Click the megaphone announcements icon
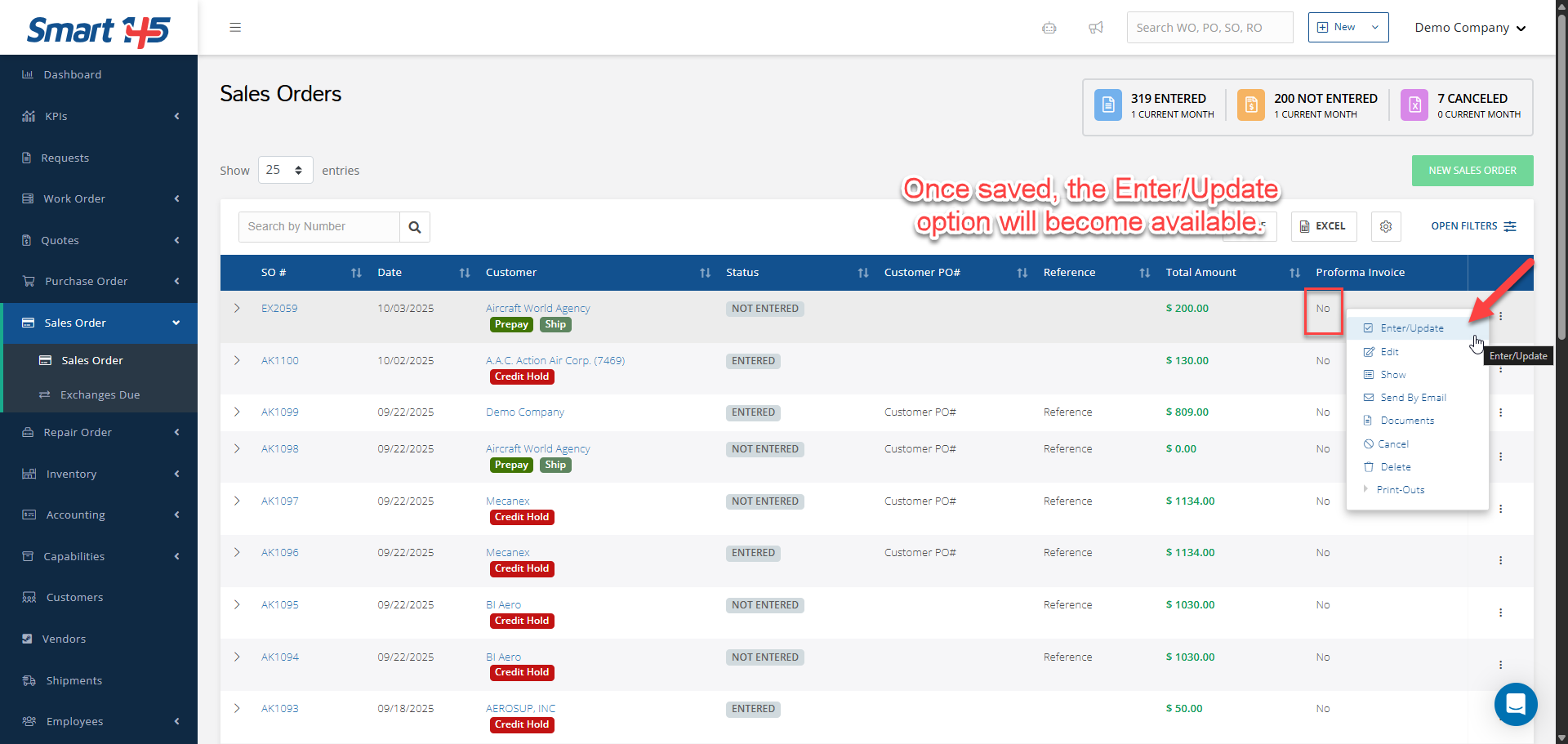 [1096, 28]
